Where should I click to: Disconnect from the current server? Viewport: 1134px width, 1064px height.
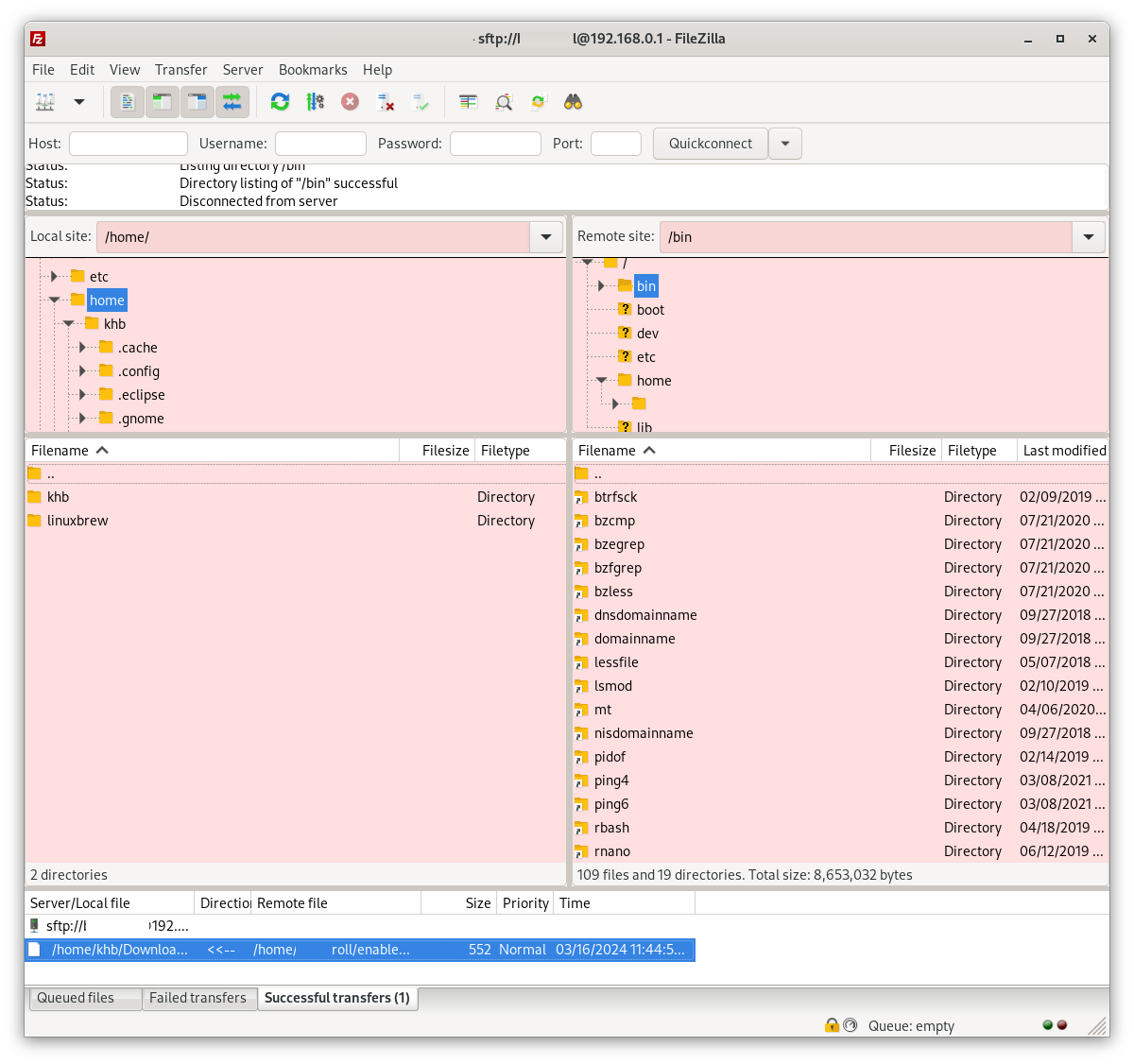[386, 101]
